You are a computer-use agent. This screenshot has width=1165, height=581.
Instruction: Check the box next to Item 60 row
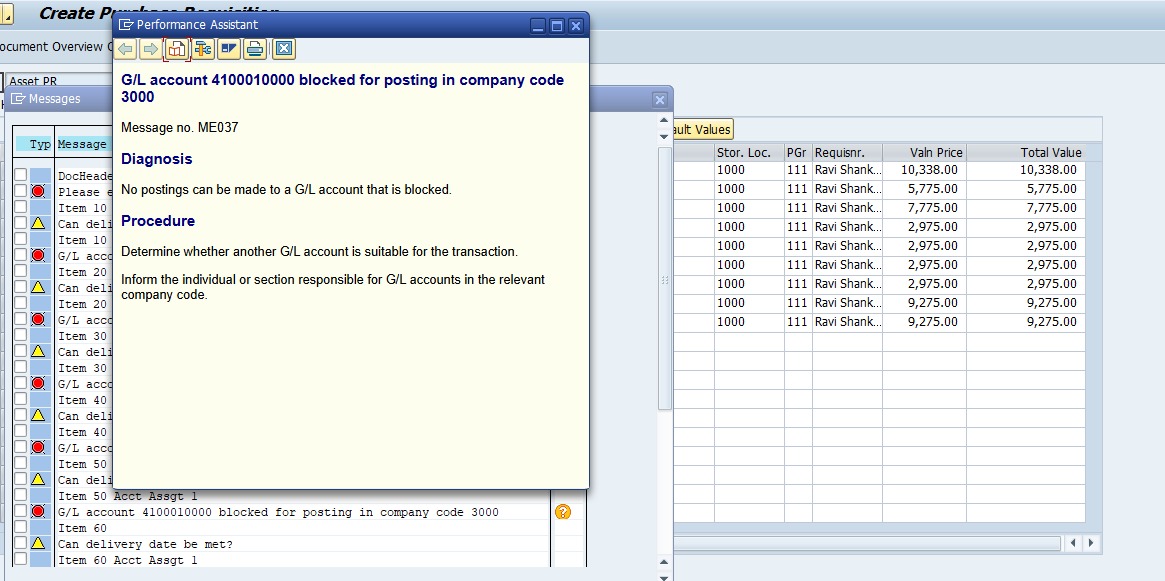tap(21, 527)
